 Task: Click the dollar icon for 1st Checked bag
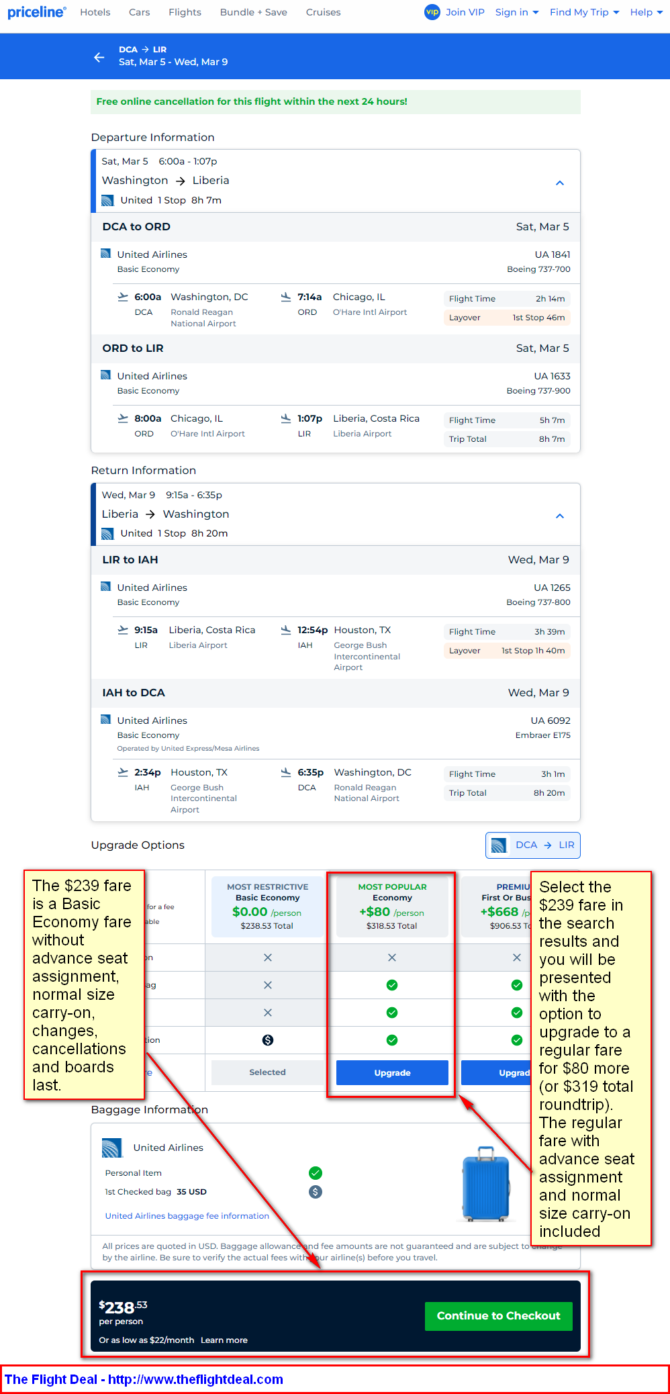pos(315,1192)
